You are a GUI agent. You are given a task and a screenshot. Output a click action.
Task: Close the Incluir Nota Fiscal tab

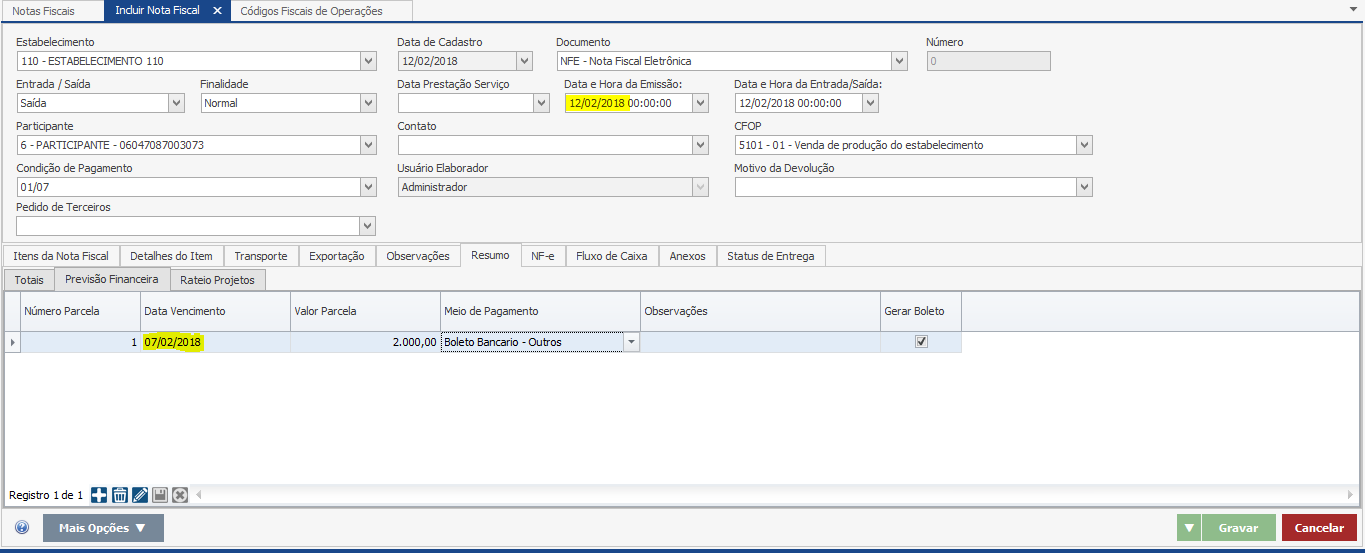(x=217, y=11)
